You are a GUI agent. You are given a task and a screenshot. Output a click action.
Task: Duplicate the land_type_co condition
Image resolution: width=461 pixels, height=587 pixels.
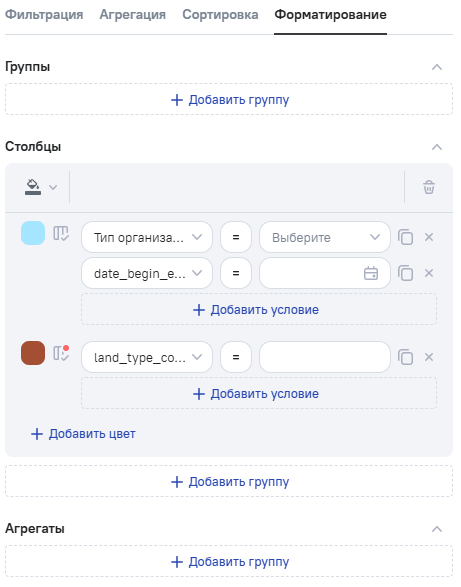[x=405, y=357]
